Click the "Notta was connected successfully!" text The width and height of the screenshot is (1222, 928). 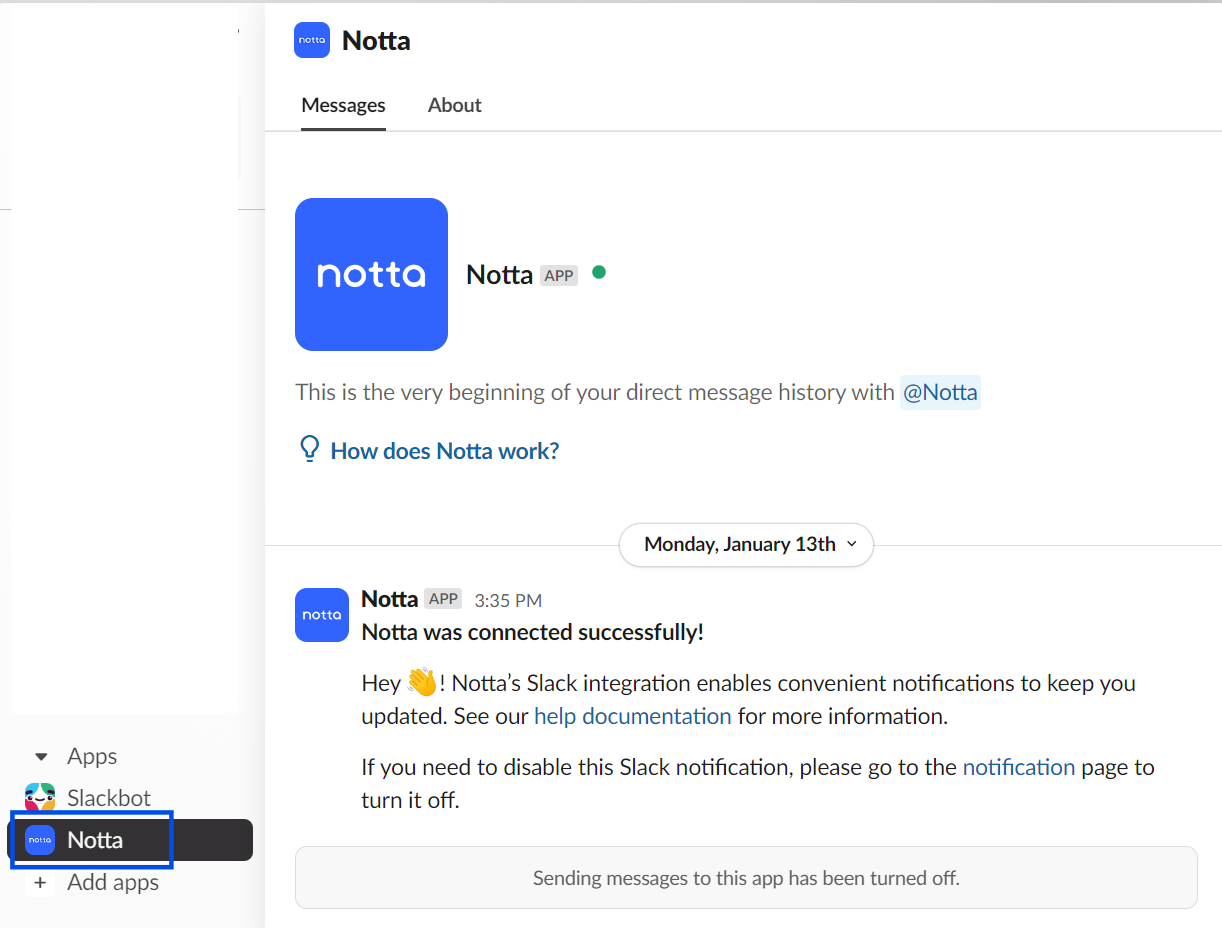point(533,632)
